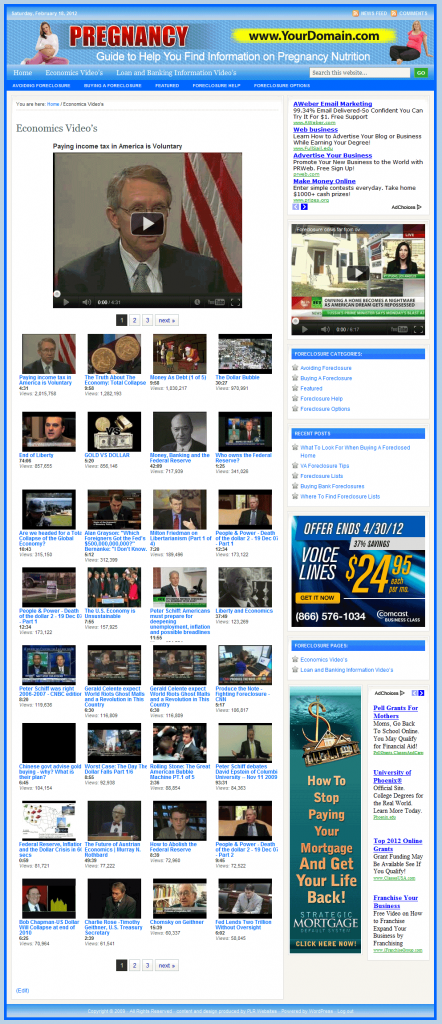Toggle fullscreen on the main video player
442x1024 pixels.
click(236, 302)
